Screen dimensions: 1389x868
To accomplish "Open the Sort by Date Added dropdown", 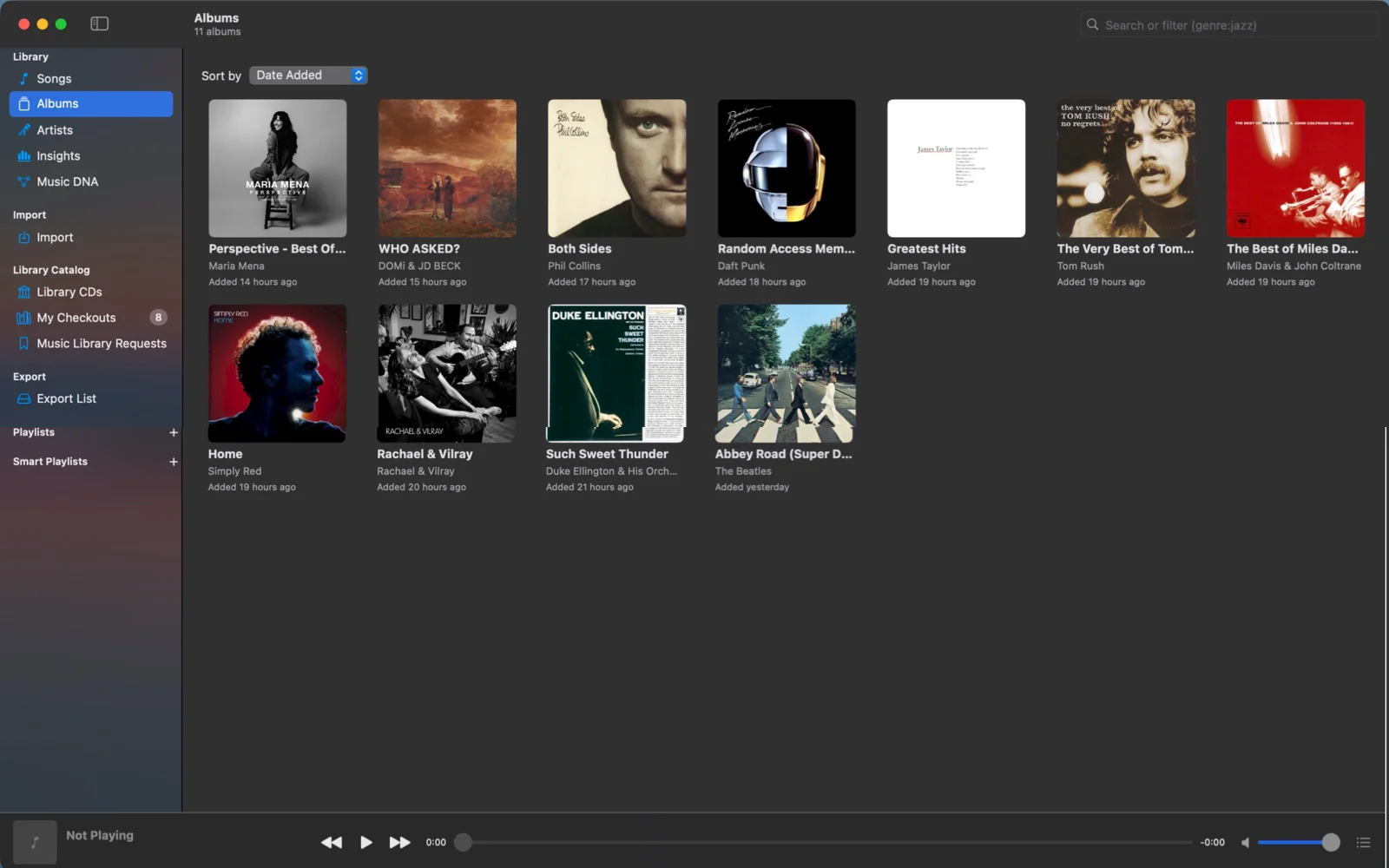I will click(308, 76).
